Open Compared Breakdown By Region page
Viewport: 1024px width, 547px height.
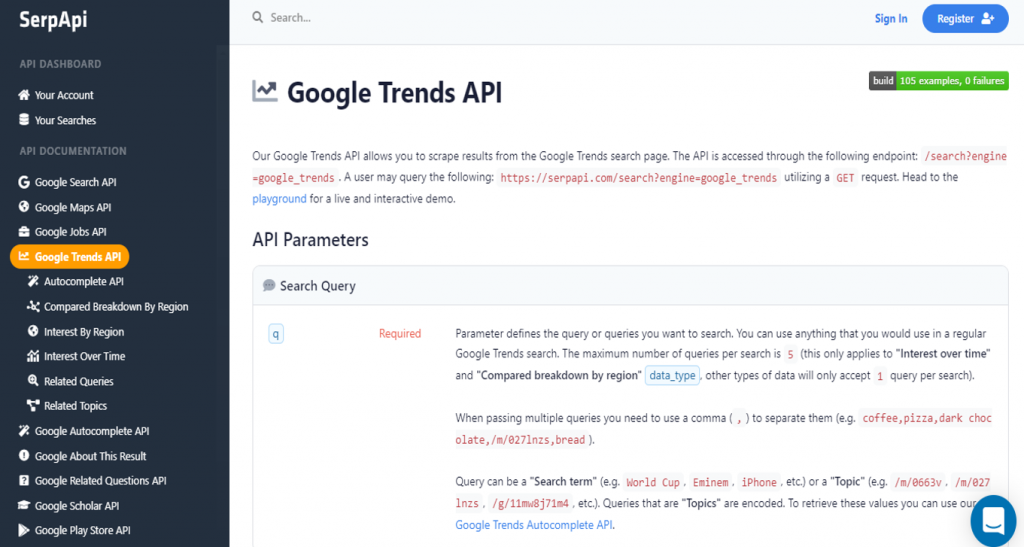tap(116, 306)
